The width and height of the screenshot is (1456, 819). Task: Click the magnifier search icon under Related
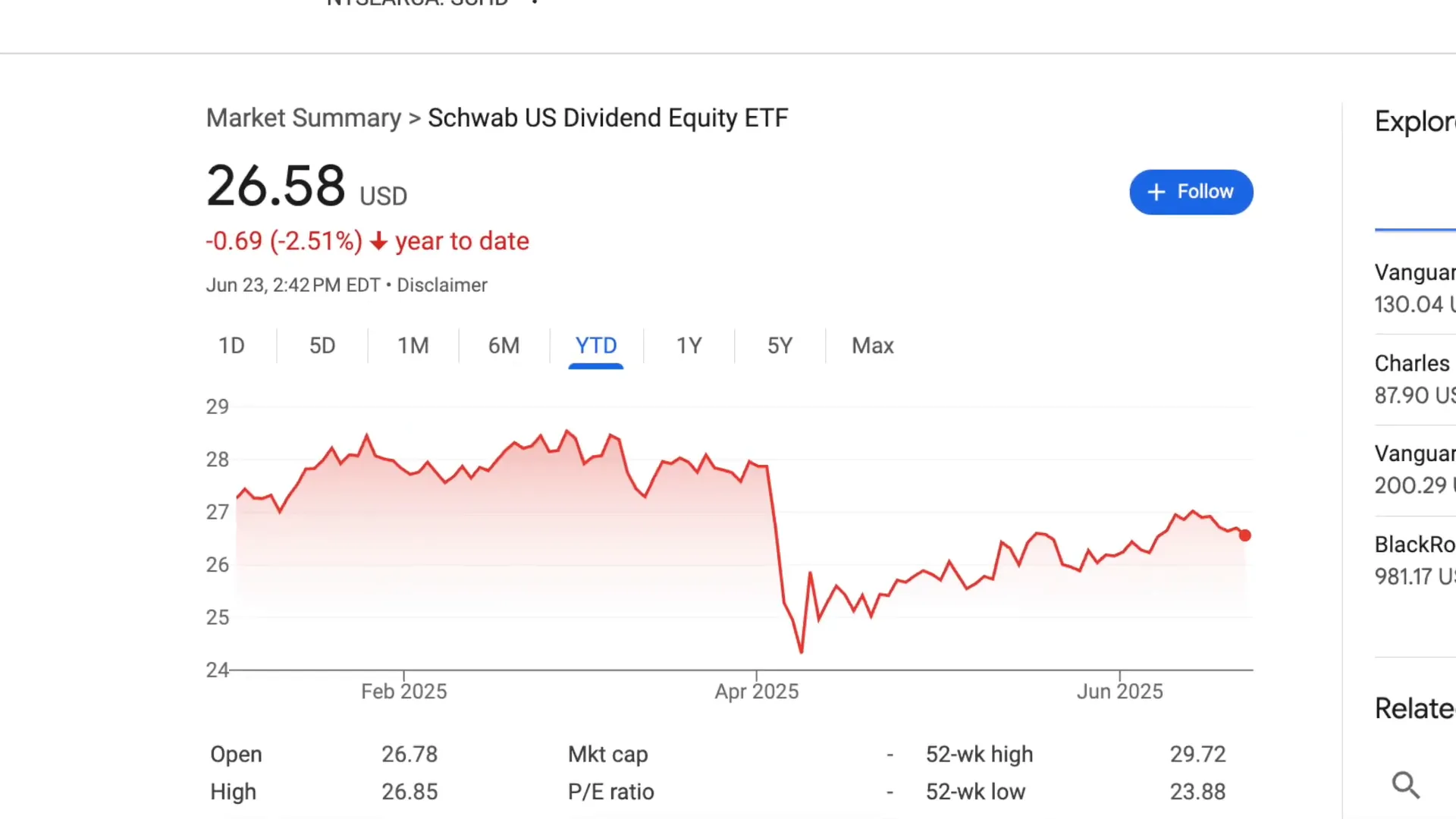(x=1405, y=785)
